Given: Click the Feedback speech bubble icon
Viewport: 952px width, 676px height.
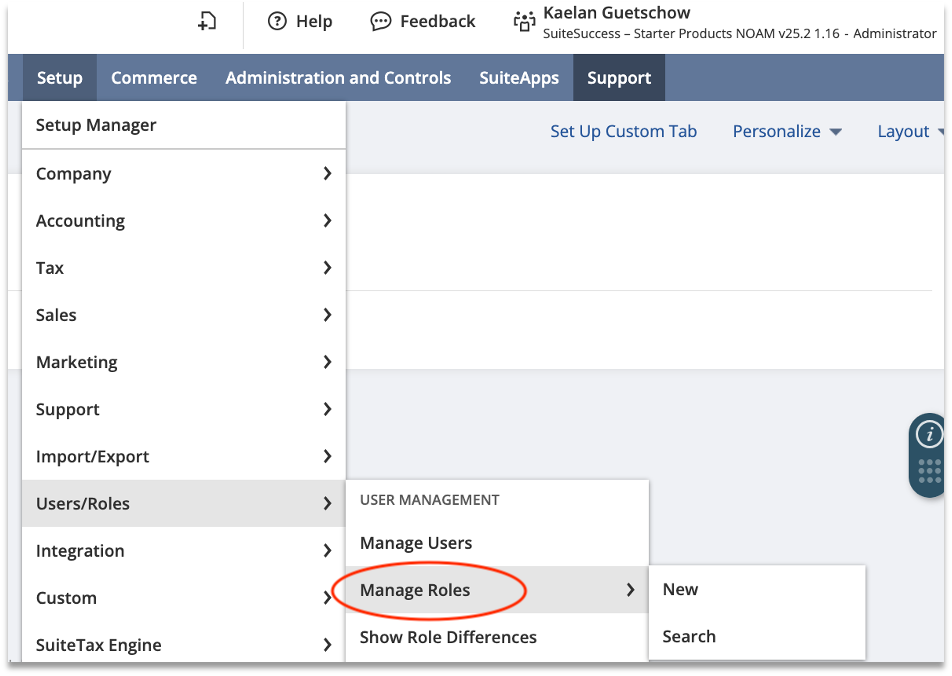Looking at the screenshot, I should (x=381, y=22).
